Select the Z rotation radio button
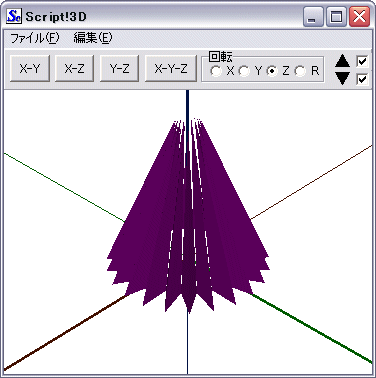The width and height of the screenshot is (376, 378). coord(272,71)
